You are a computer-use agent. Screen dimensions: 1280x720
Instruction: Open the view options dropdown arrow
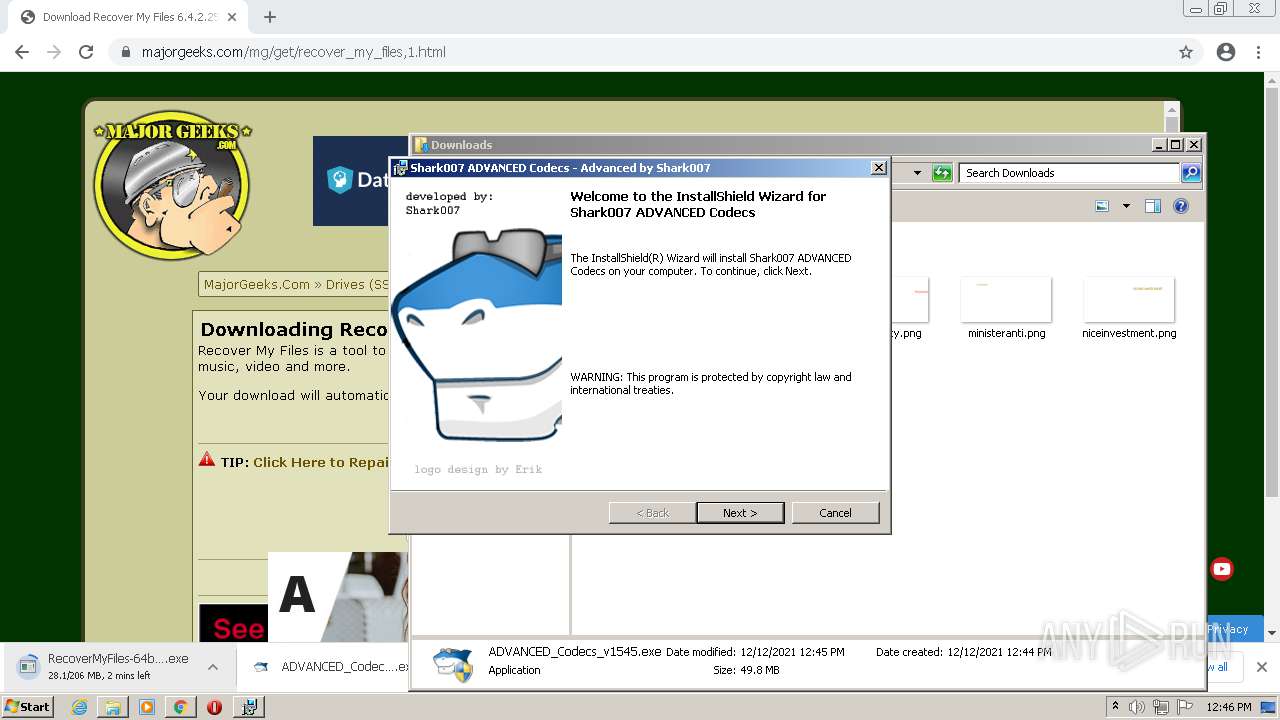[1126, 206]
